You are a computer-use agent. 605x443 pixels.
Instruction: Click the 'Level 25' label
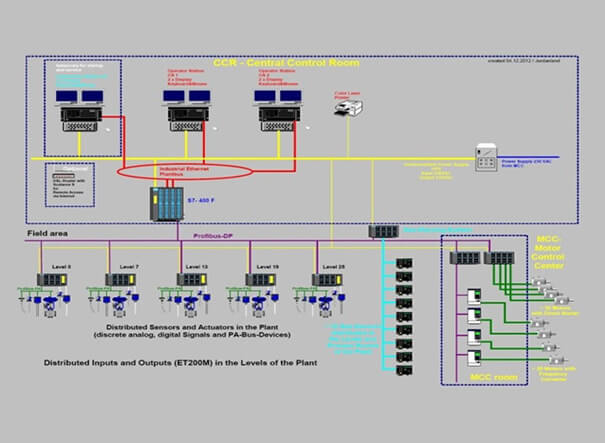tap(334, 267)
